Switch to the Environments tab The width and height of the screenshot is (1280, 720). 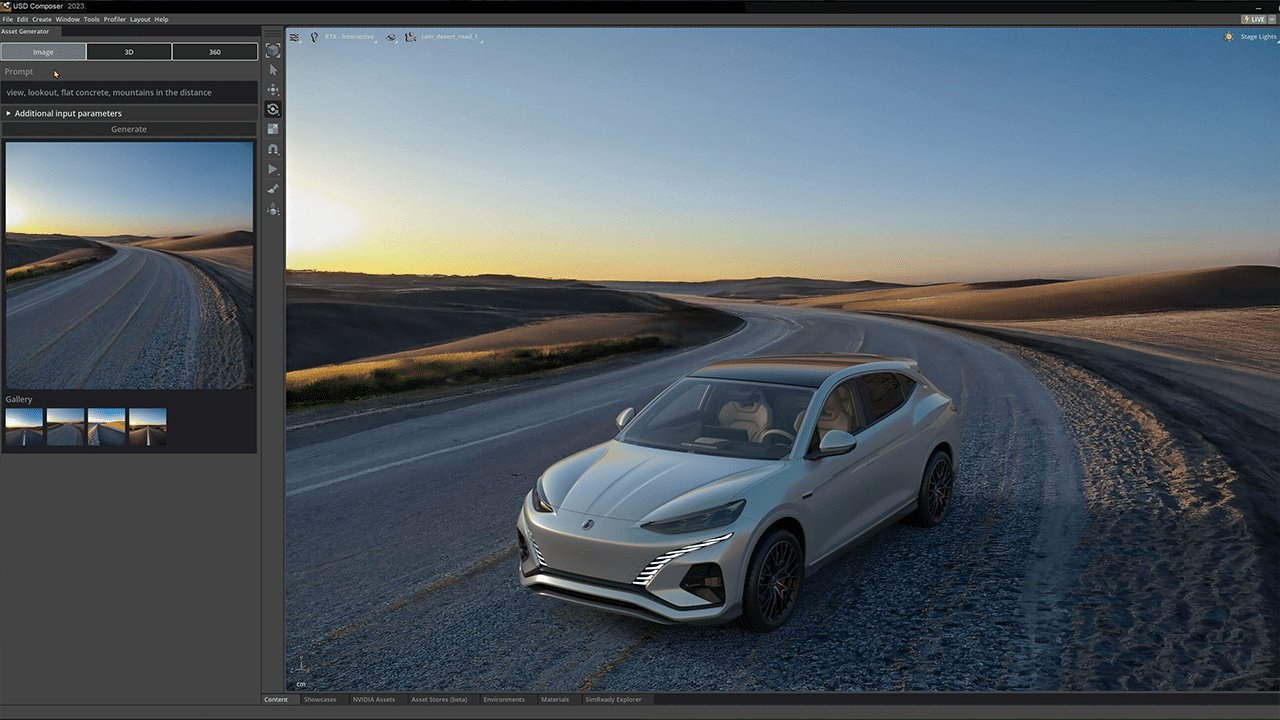click(x=503, y=700)
